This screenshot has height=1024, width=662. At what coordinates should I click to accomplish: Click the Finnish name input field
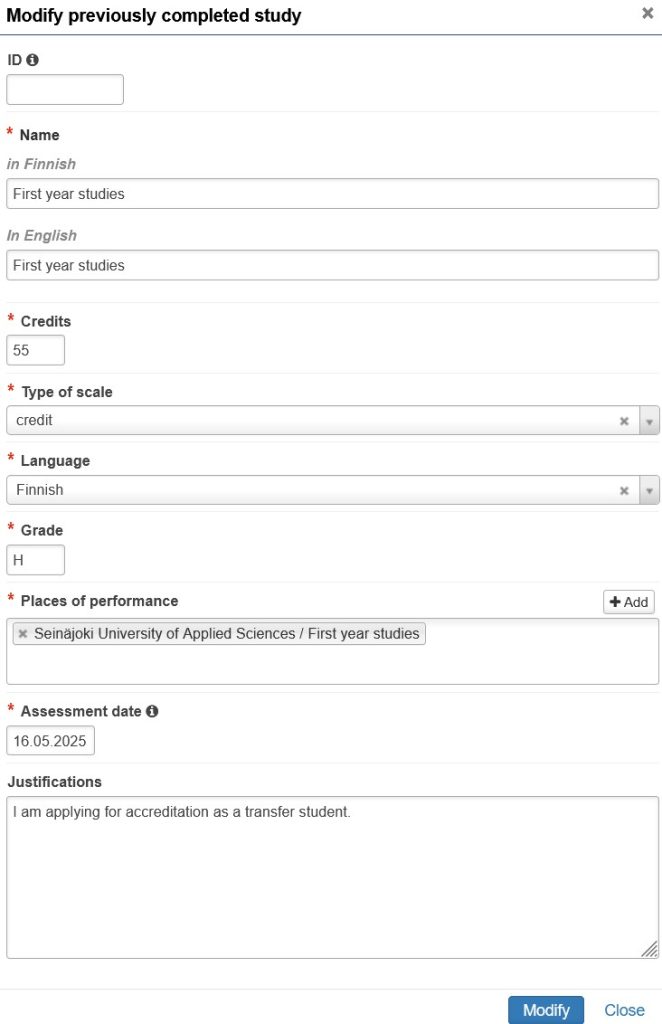coord(332,194)
